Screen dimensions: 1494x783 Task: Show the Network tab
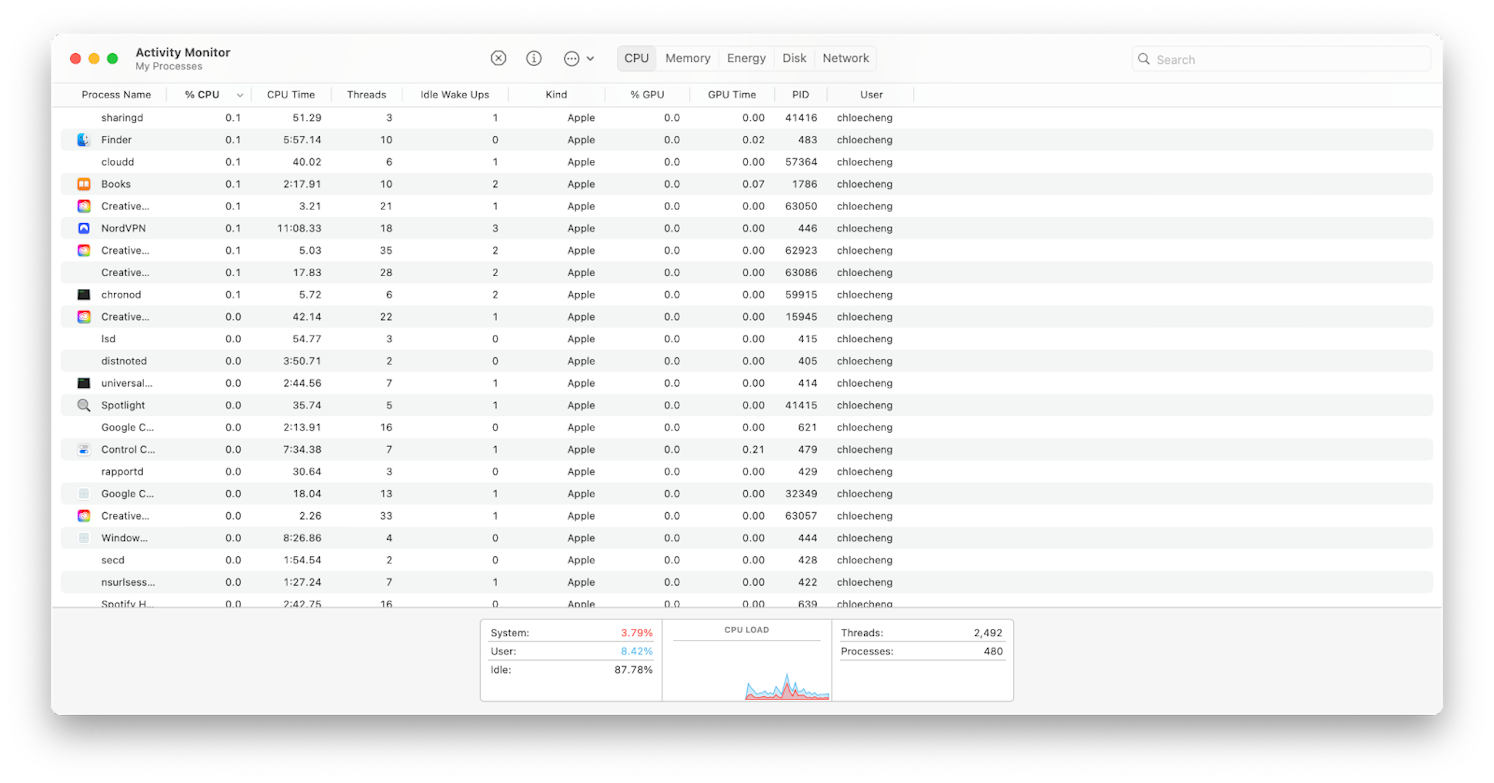(845, 58)
